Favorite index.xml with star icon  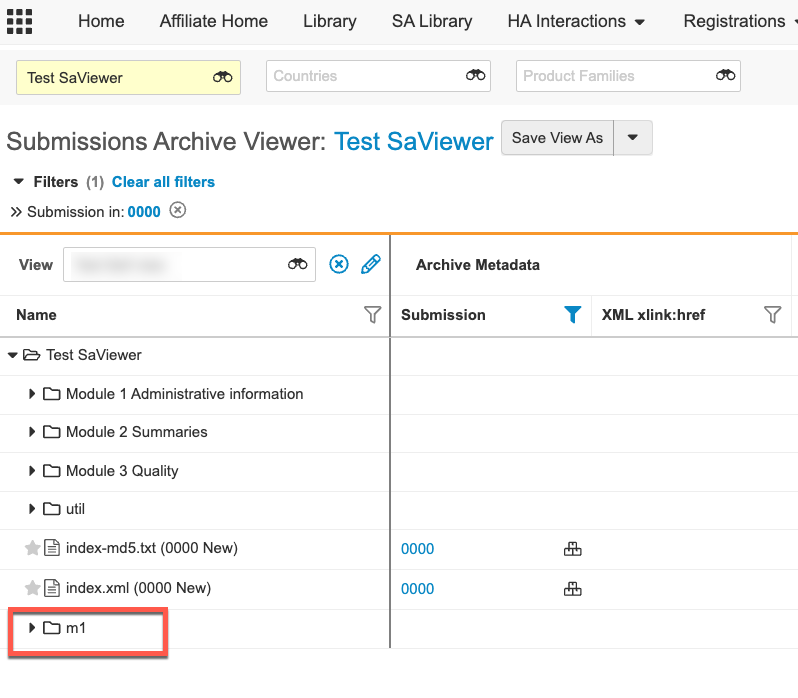[32, 588]
